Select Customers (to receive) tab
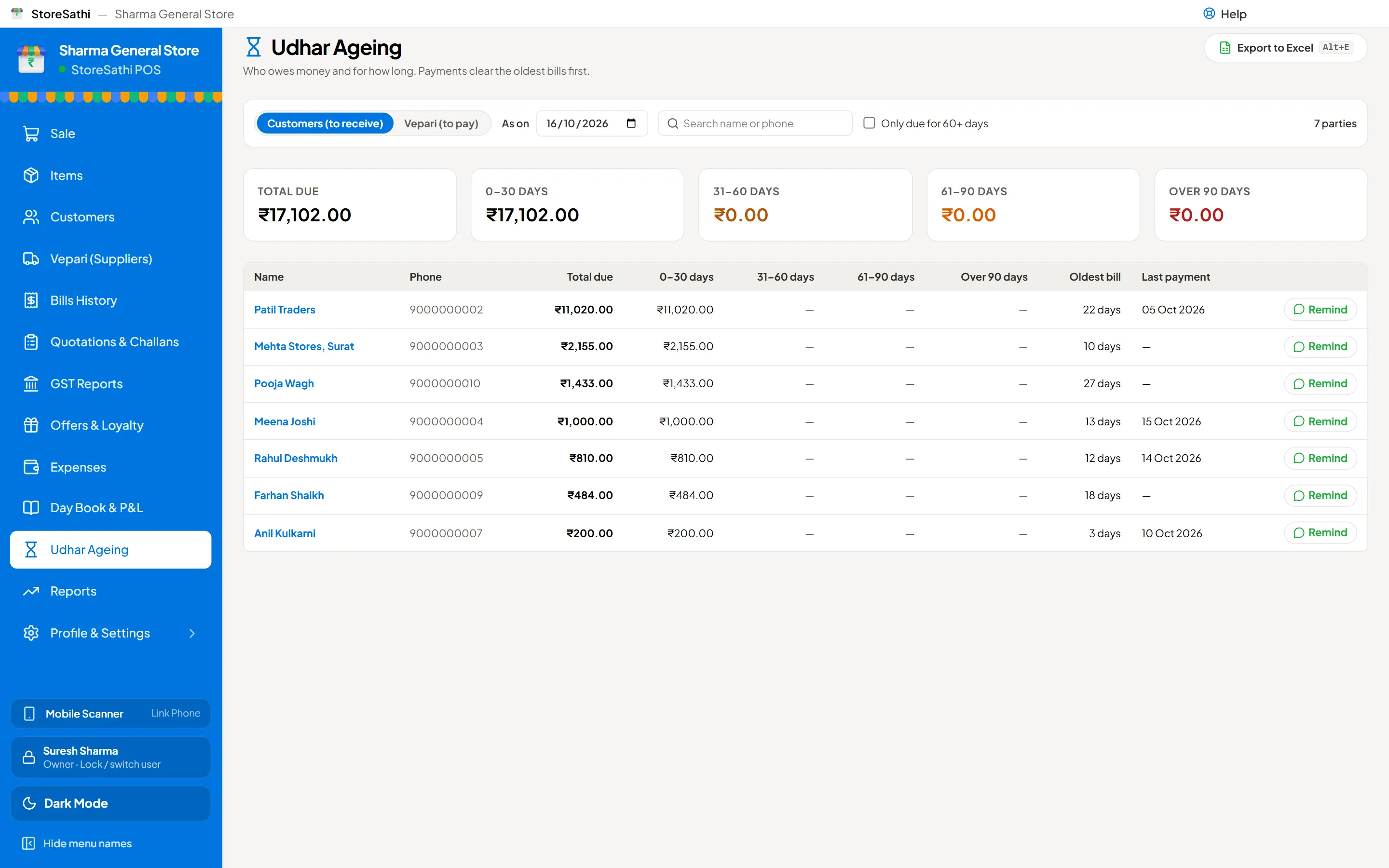Image resolution: width=1389 pixels, height=868 pixels. (325, 123)
